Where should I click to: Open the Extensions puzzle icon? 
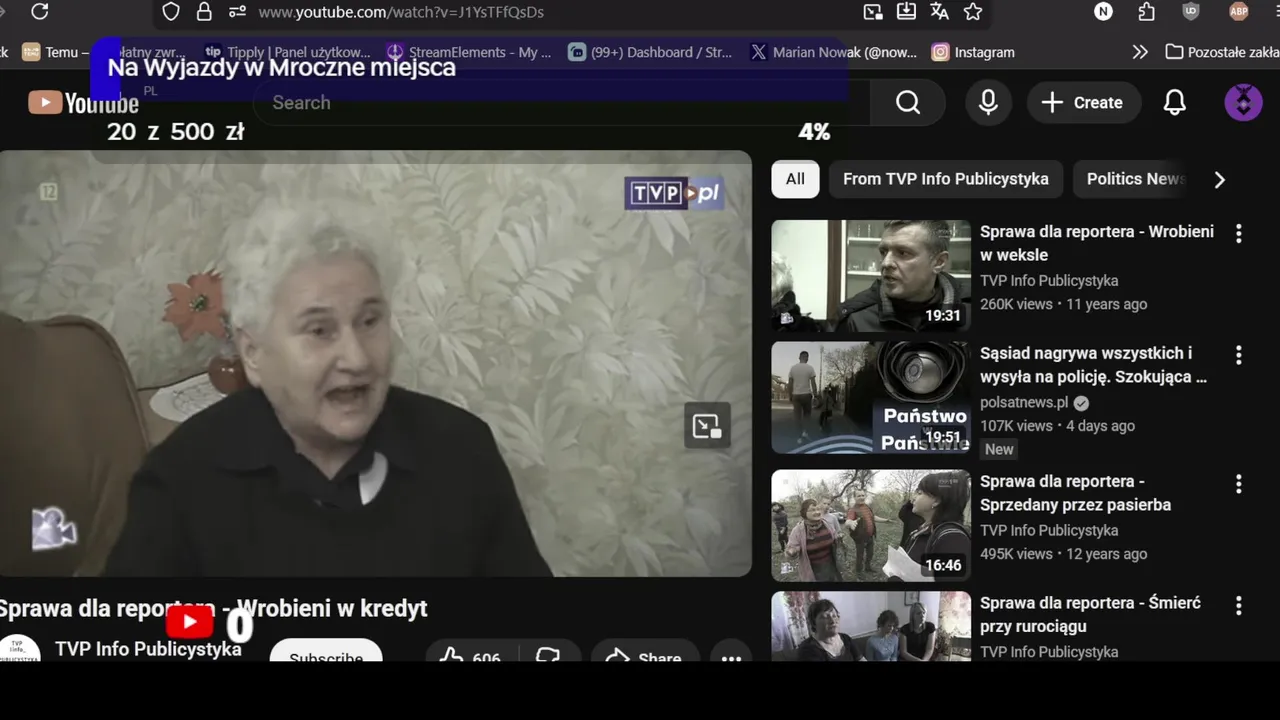1146,12
